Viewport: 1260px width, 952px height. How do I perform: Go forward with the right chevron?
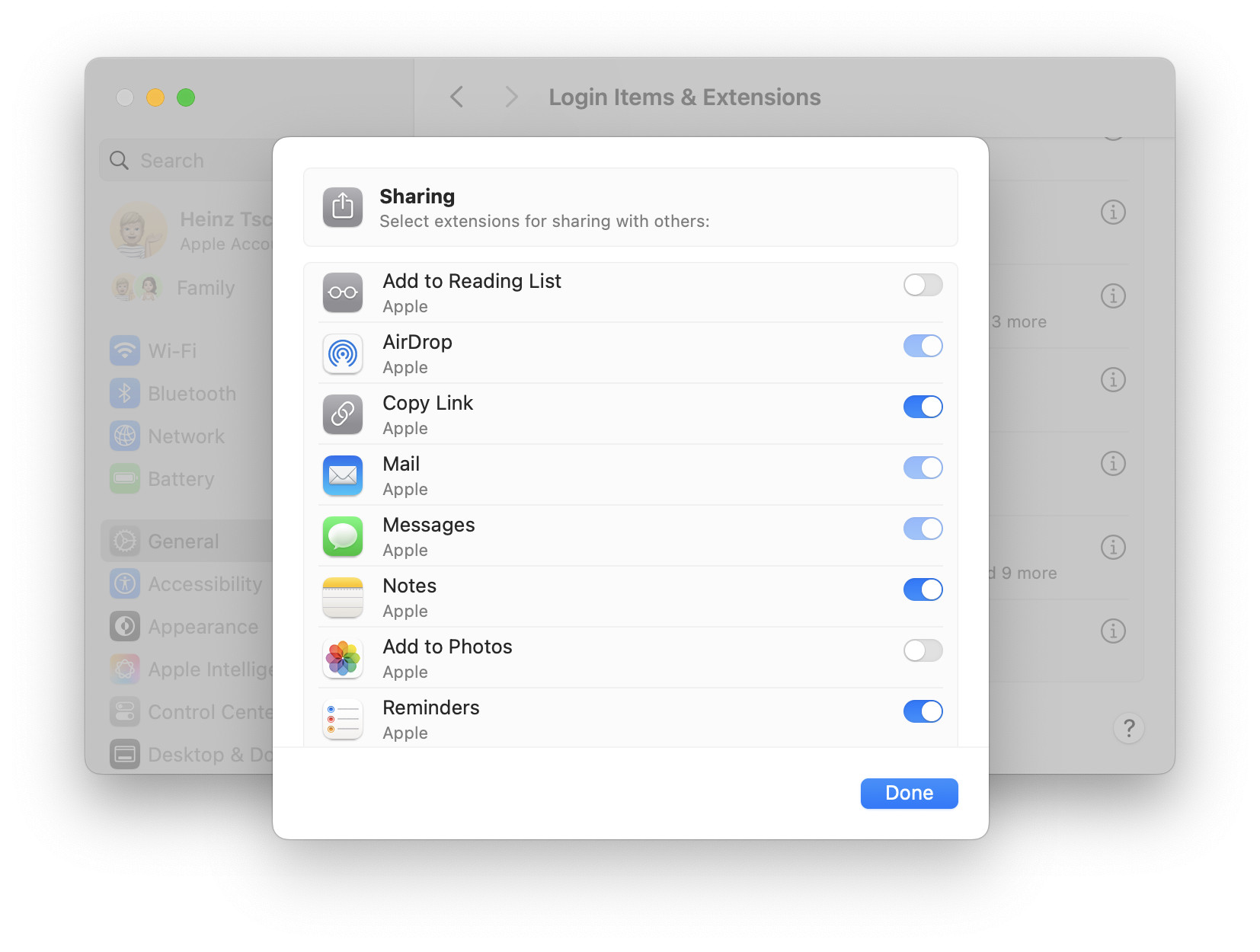511,97
